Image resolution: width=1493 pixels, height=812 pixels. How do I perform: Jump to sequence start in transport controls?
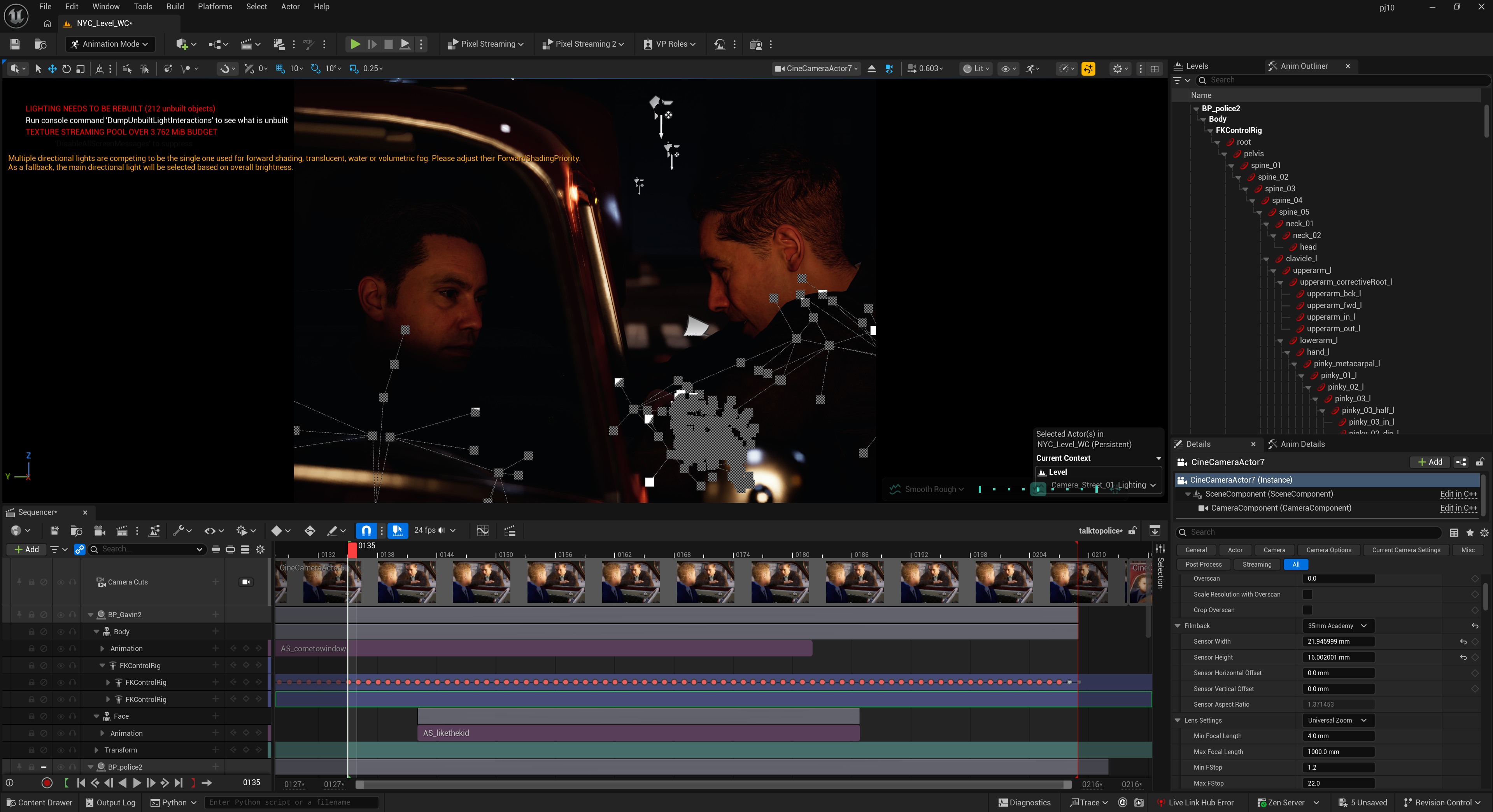pos(81,783)
